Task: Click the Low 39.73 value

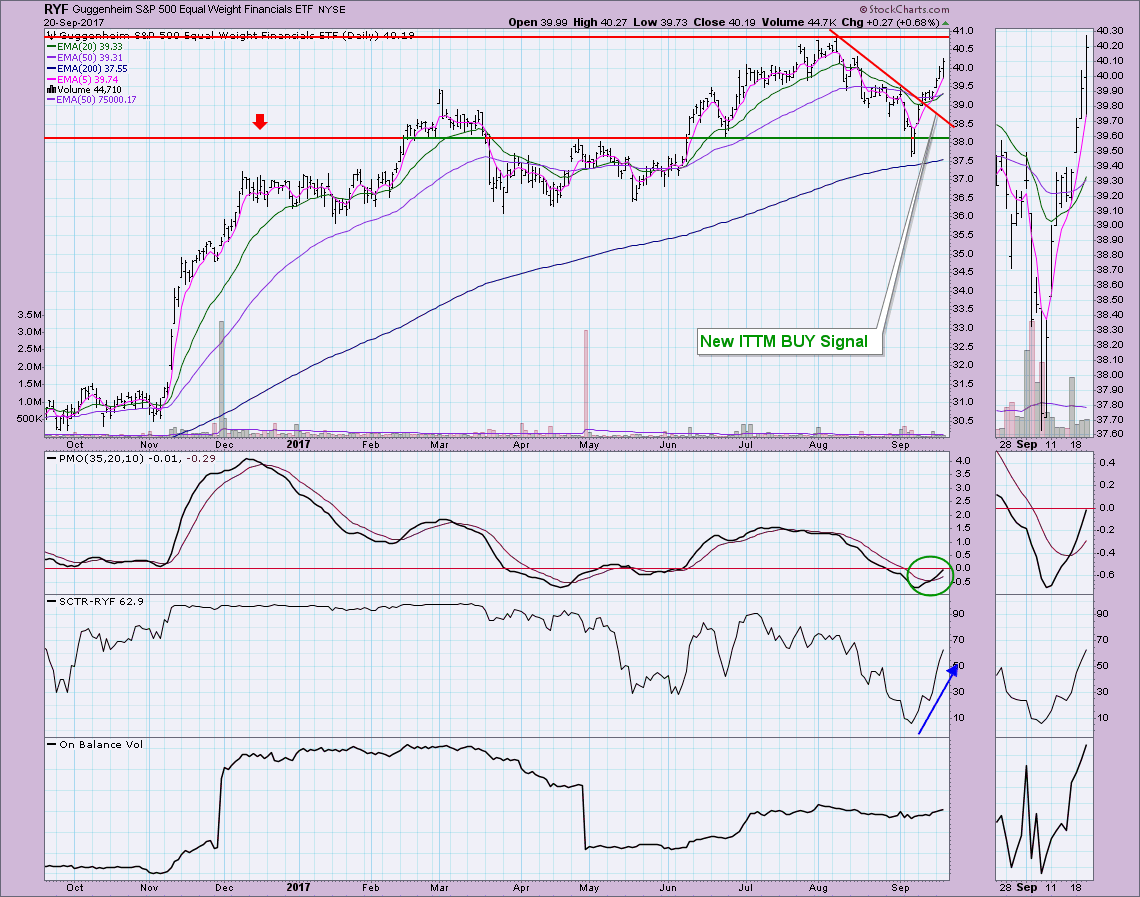Action: pyautogui.click(x=659, y=23)
